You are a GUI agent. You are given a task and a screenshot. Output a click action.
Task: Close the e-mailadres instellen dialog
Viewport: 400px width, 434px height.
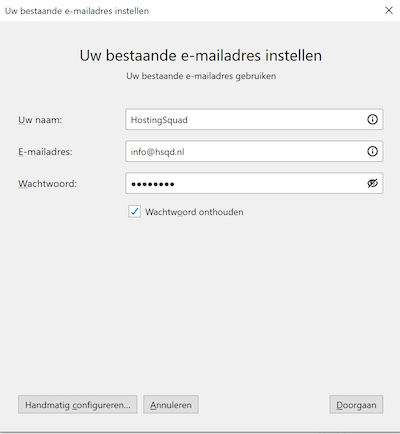(389, 10)
